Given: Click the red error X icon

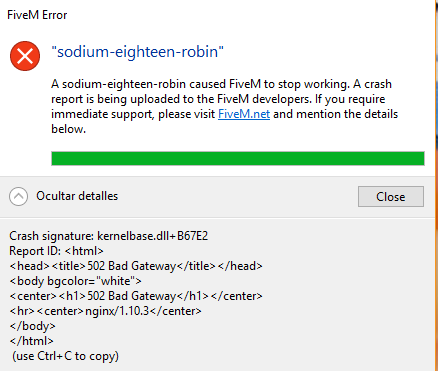Looking at the screenshot, I should pos(25,56).
